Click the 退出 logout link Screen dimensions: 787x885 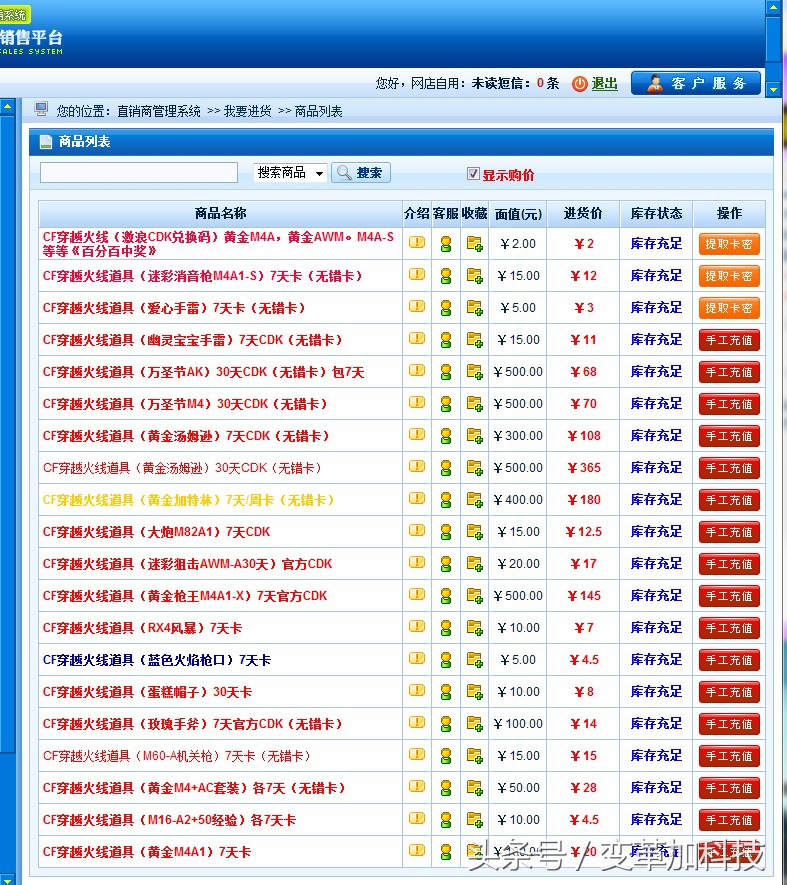(604, 84)
